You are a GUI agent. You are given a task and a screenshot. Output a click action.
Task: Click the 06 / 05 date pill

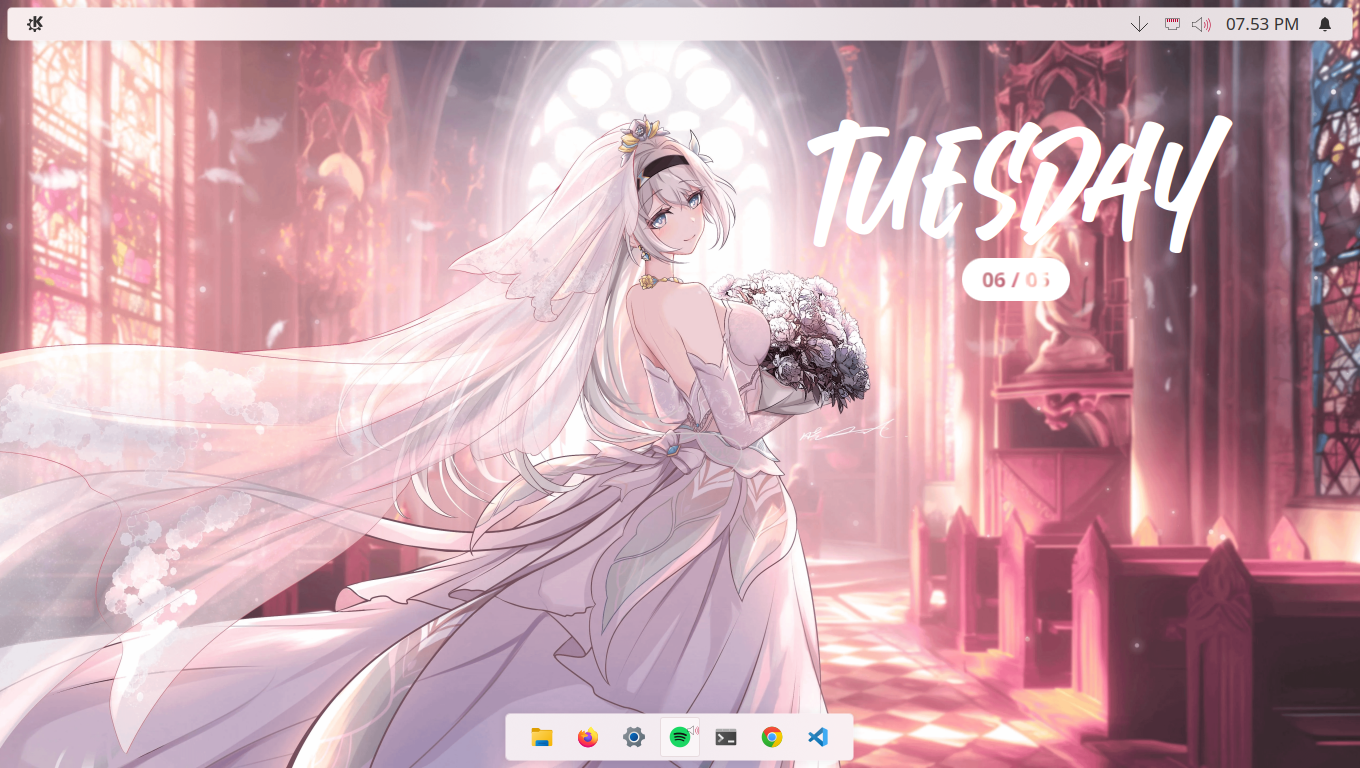click(x=1016, y=280)
